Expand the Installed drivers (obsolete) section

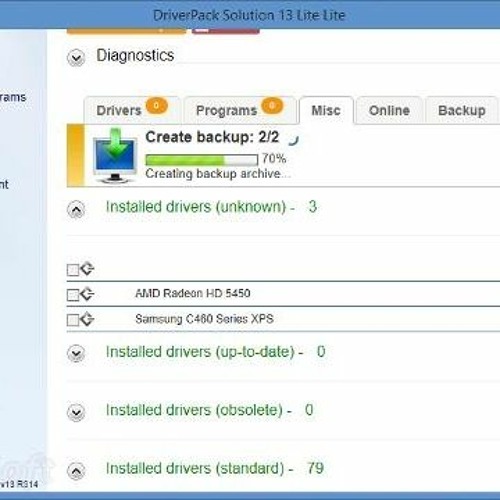[76, 412]
